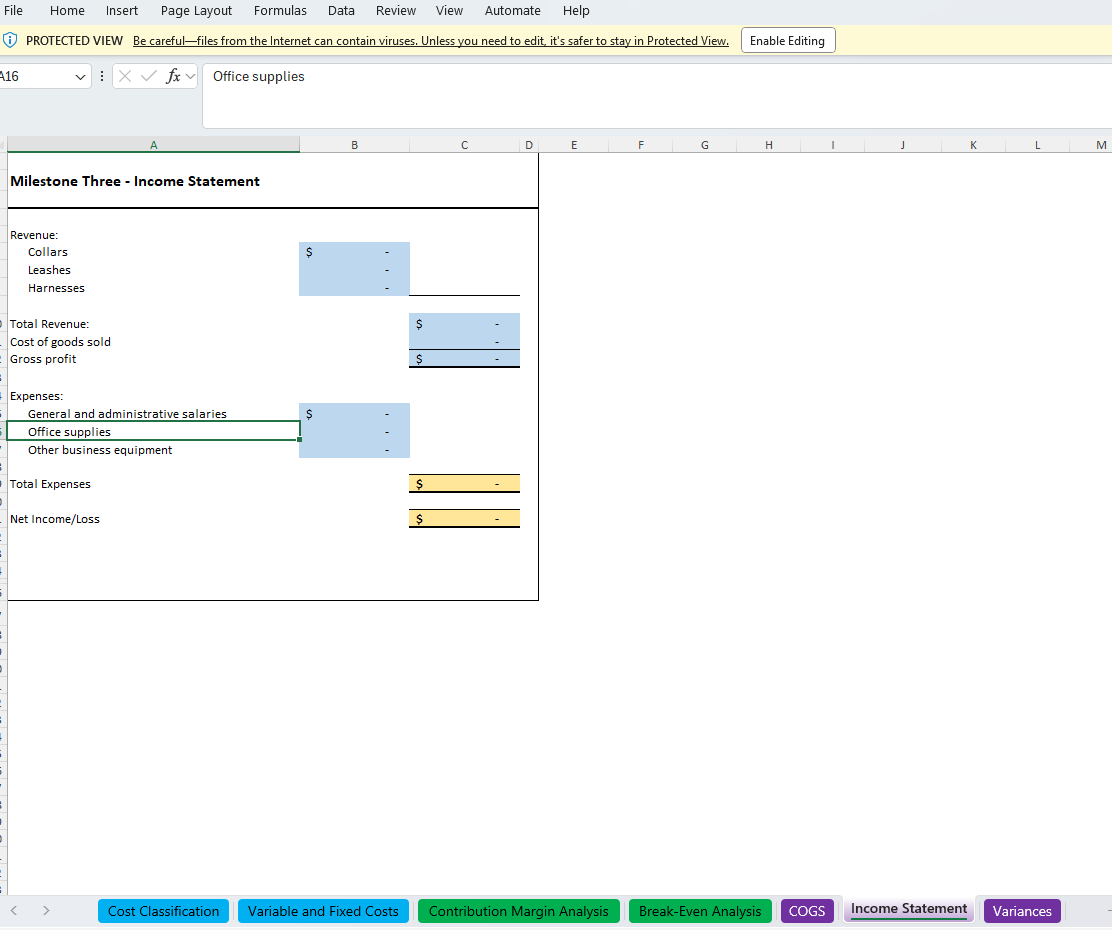Switch to Contribution Margin Analysis sheet
The width and height of the screenshot is (1112, 930).
(518, 912)
